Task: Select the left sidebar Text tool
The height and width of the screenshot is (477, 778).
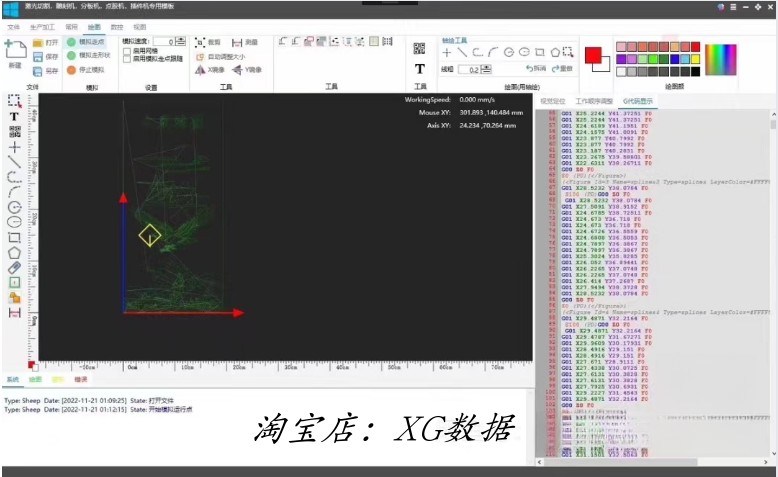Action: pyautogui.click(x=14, y=117)
